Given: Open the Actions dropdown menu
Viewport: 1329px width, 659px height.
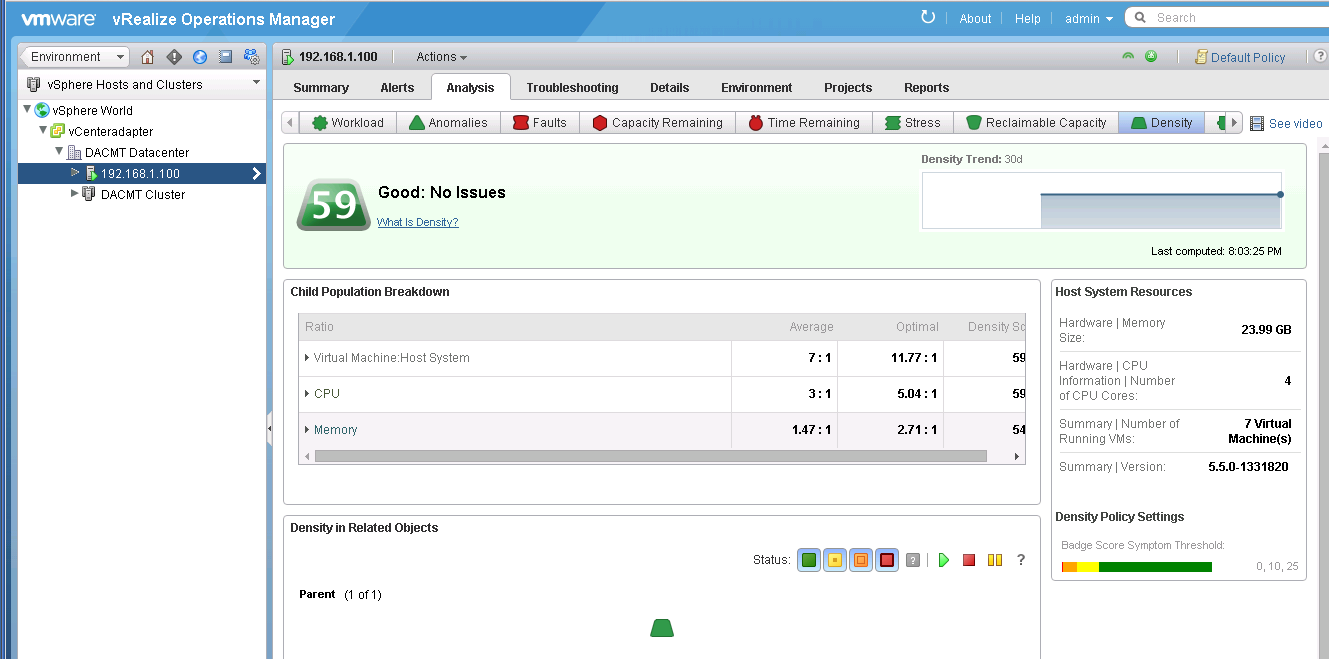Looking at the screenshot, I should [441, 57].
